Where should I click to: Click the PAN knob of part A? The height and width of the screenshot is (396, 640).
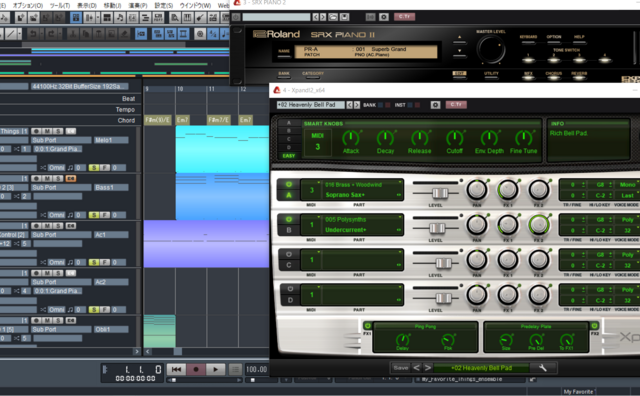coord(476,190)
